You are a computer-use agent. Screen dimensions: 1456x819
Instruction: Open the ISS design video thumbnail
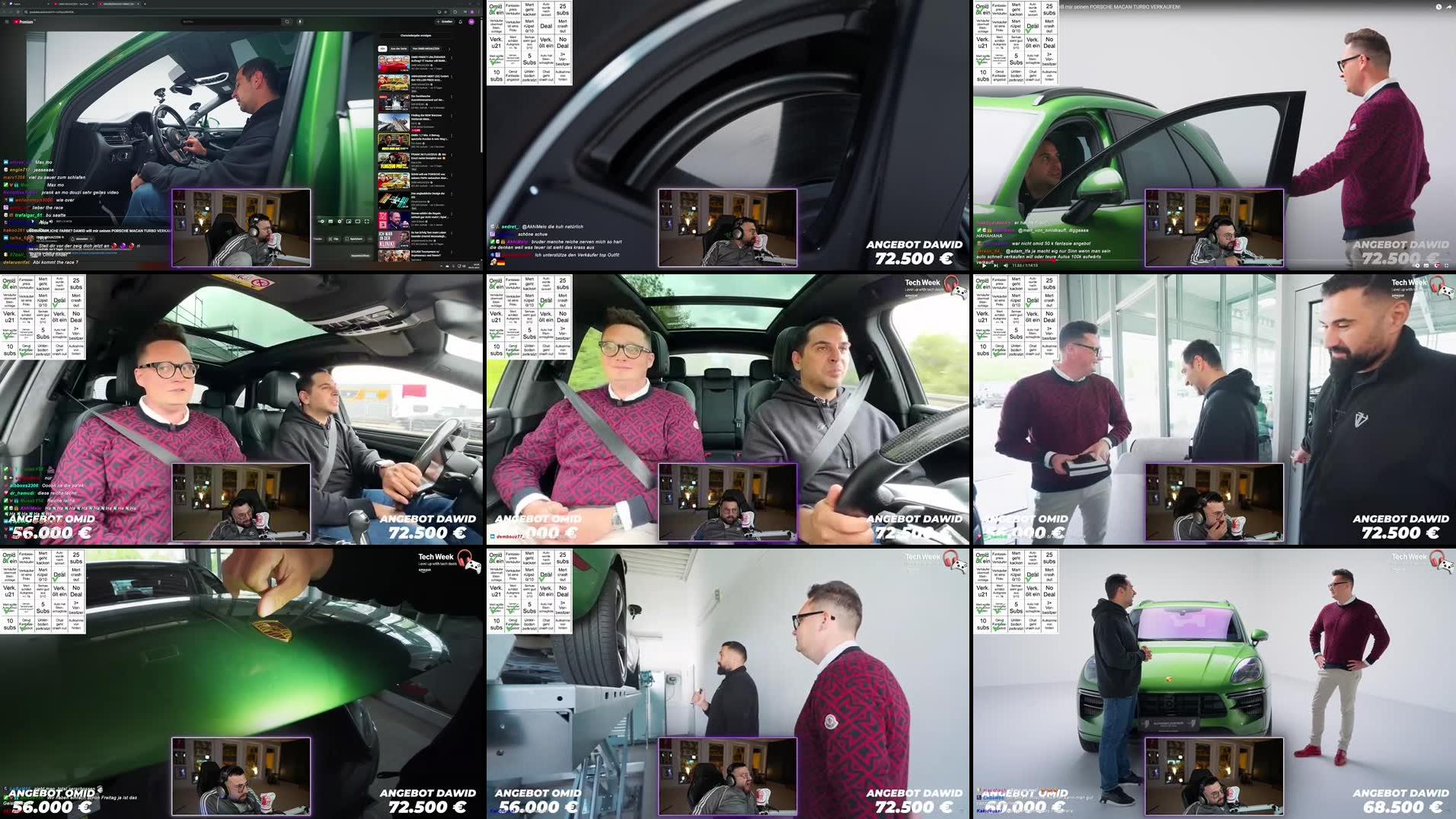click(394, 200)
